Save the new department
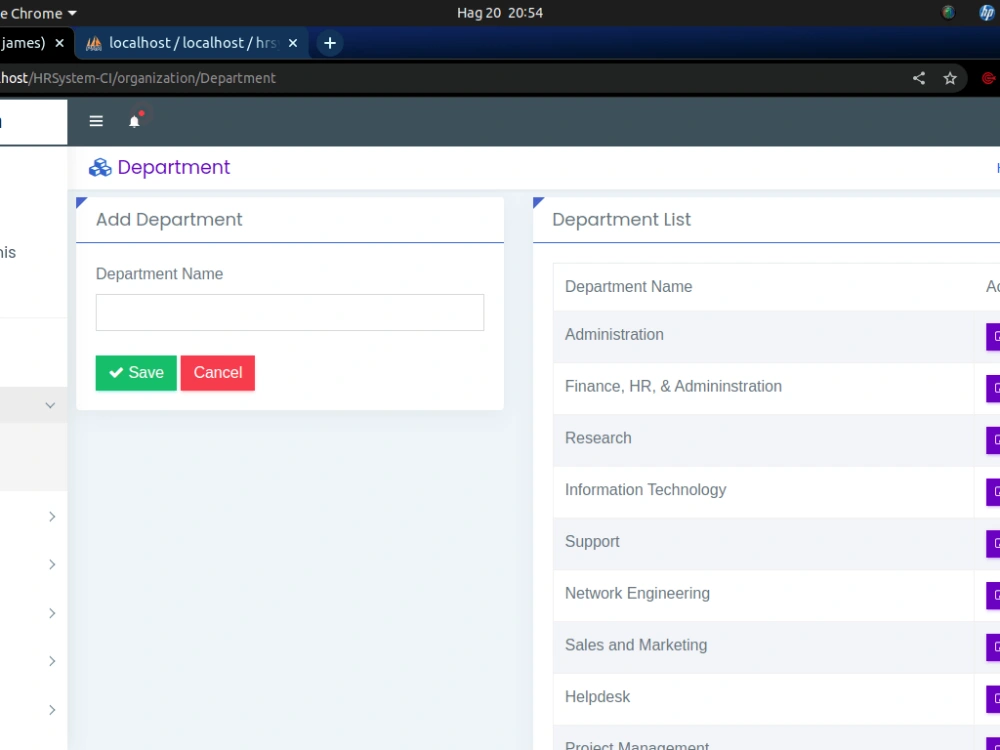1000x750 pixels. point(136,372)
